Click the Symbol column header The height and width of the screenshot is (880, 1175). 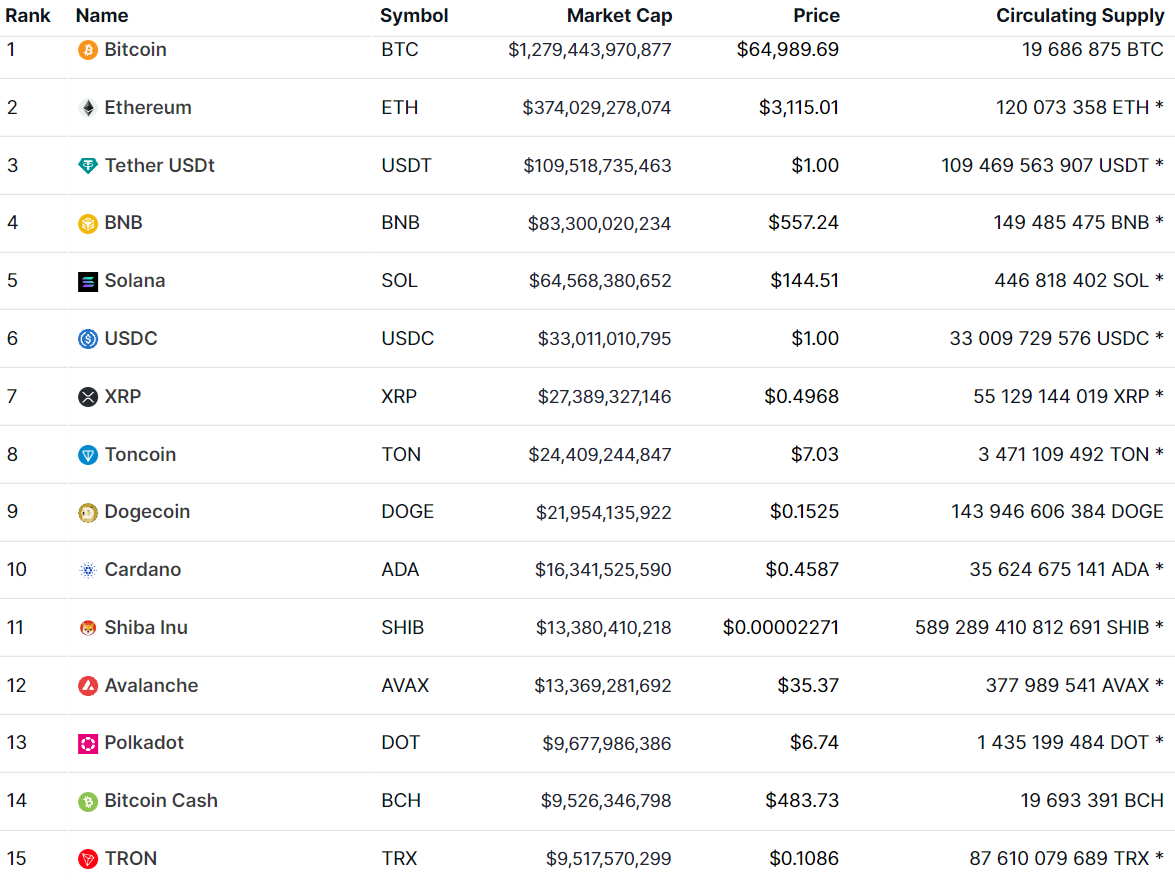[414, 15]
